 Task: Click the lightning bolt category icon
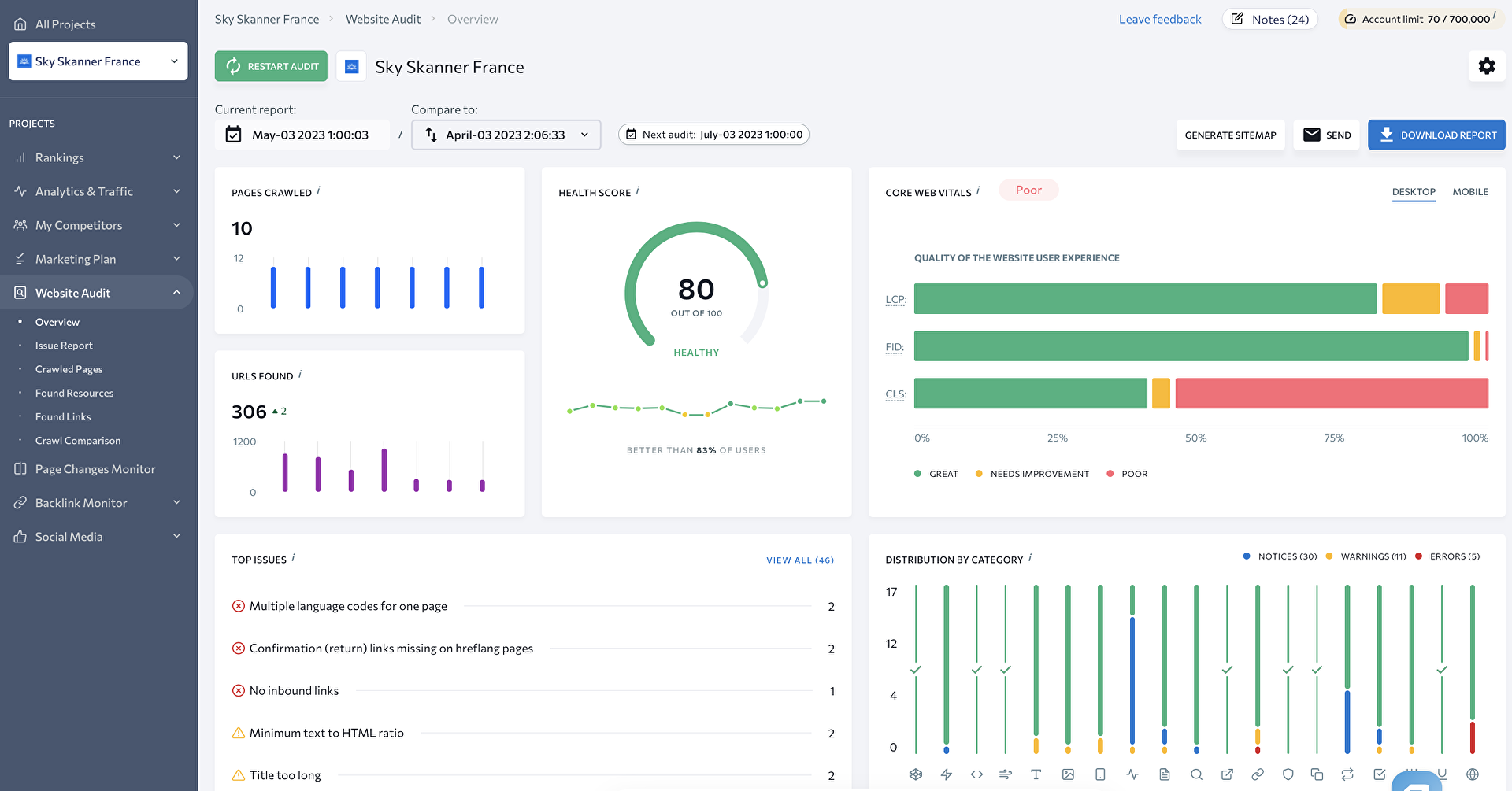[947, 774]
